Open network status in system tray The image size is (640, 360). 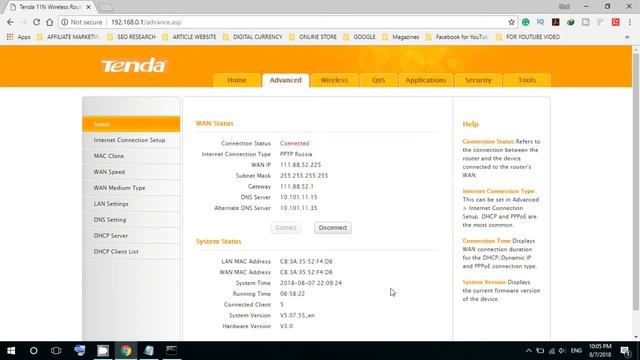click(x=551, y=351)
